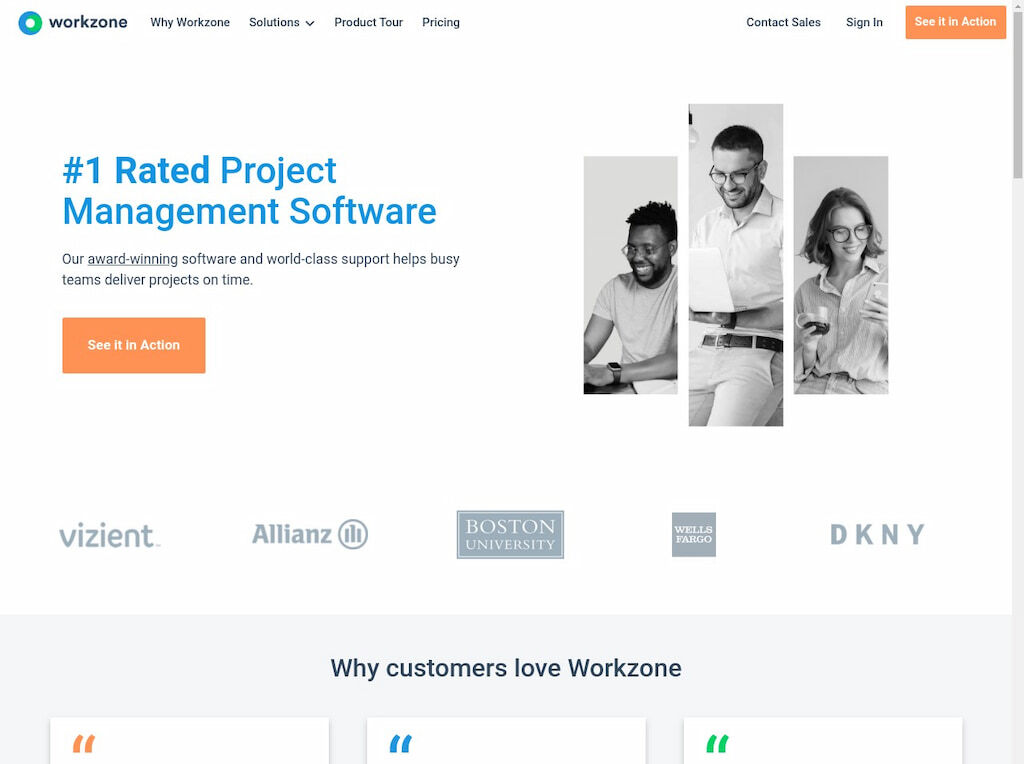Click the Sign In link

(864, 22)
